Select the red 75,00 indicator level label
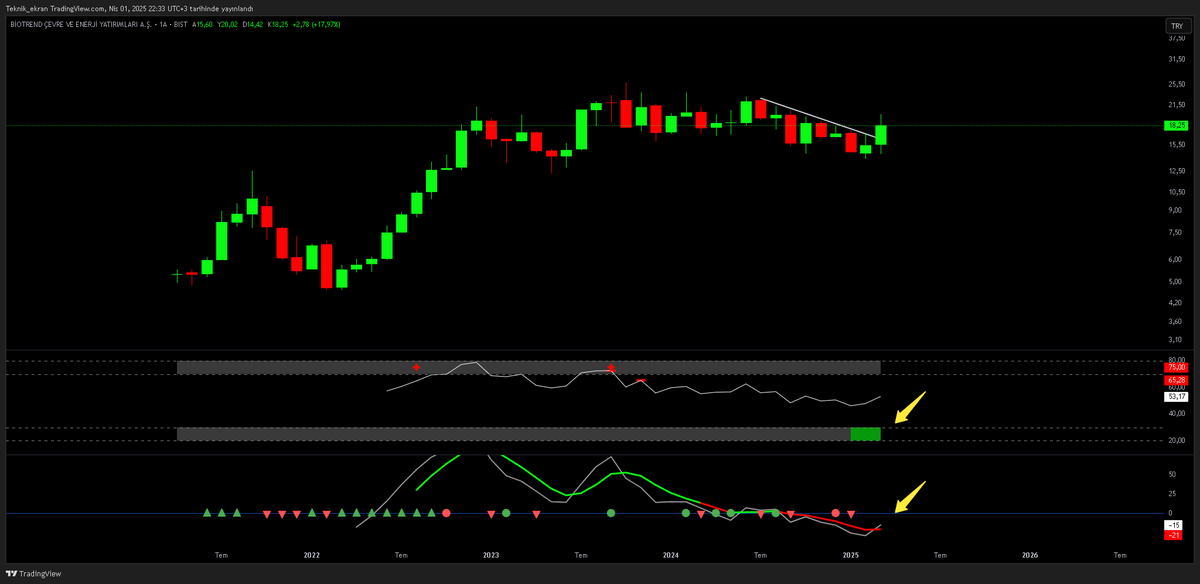The width and height of the screenshot is (1200, 584). tap(1176, 368)
